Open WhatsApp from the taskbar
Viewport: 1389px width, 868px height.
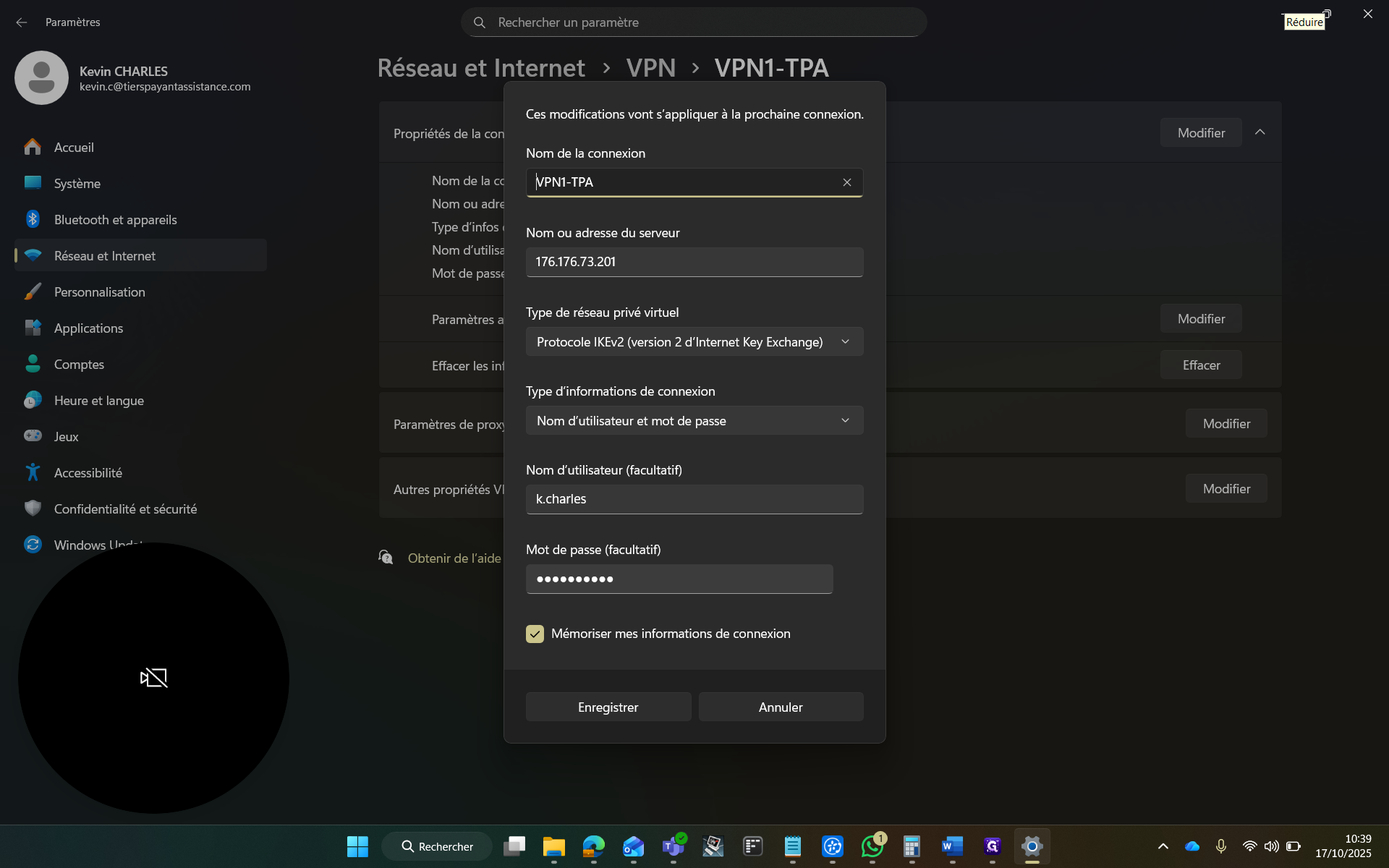click(x=872, y=846)
